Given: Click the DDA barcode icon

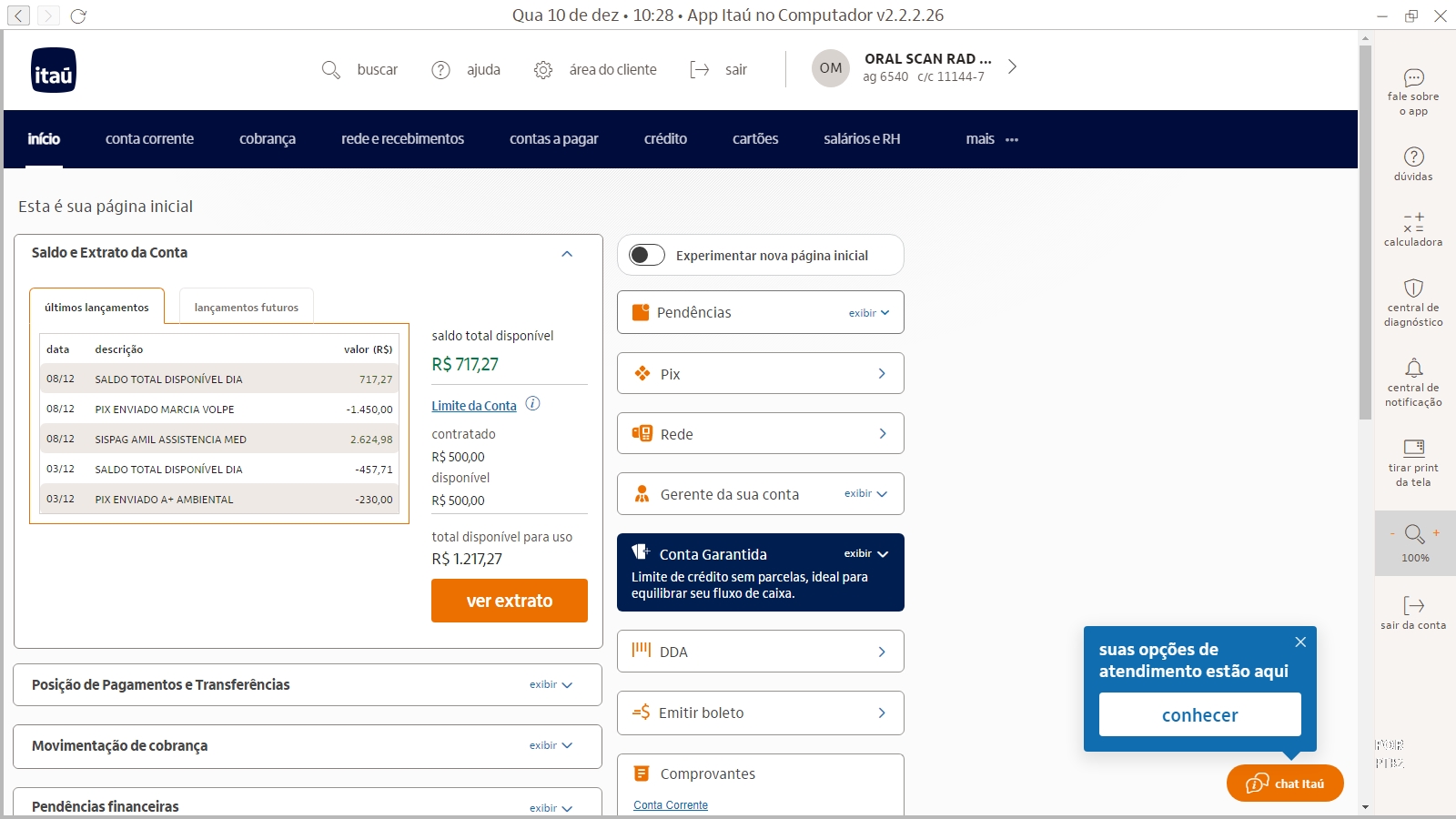Looking at the screenshot, I should pos(642,650).
